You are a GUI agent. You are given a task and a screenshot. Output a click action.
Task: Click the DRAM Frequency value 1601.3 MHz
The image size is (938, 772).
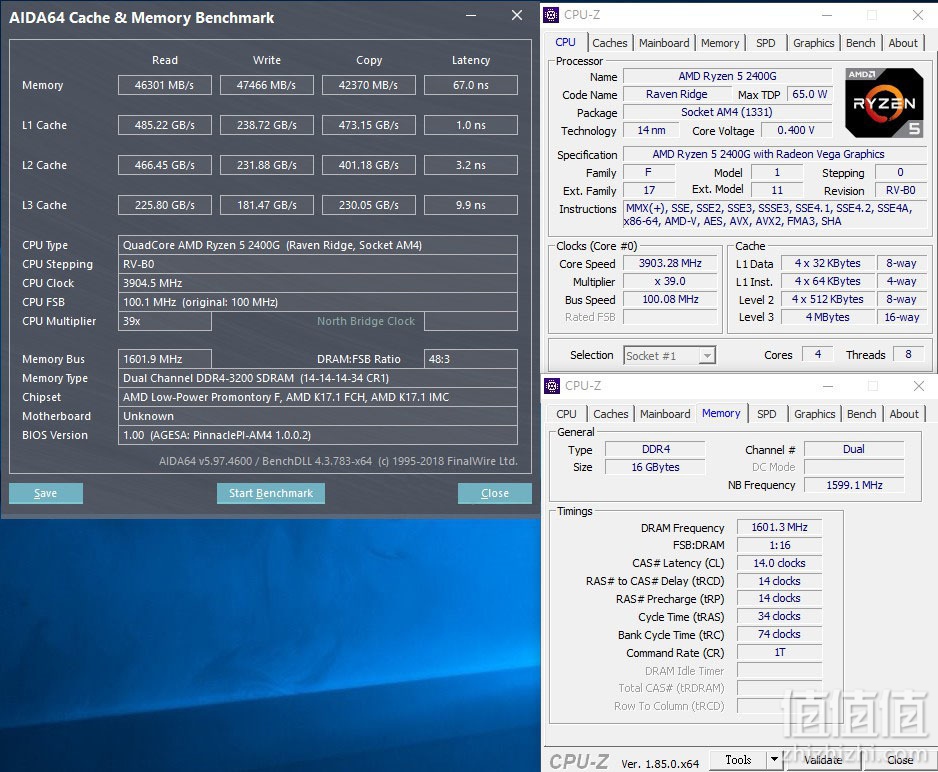[x=779, y=527]
